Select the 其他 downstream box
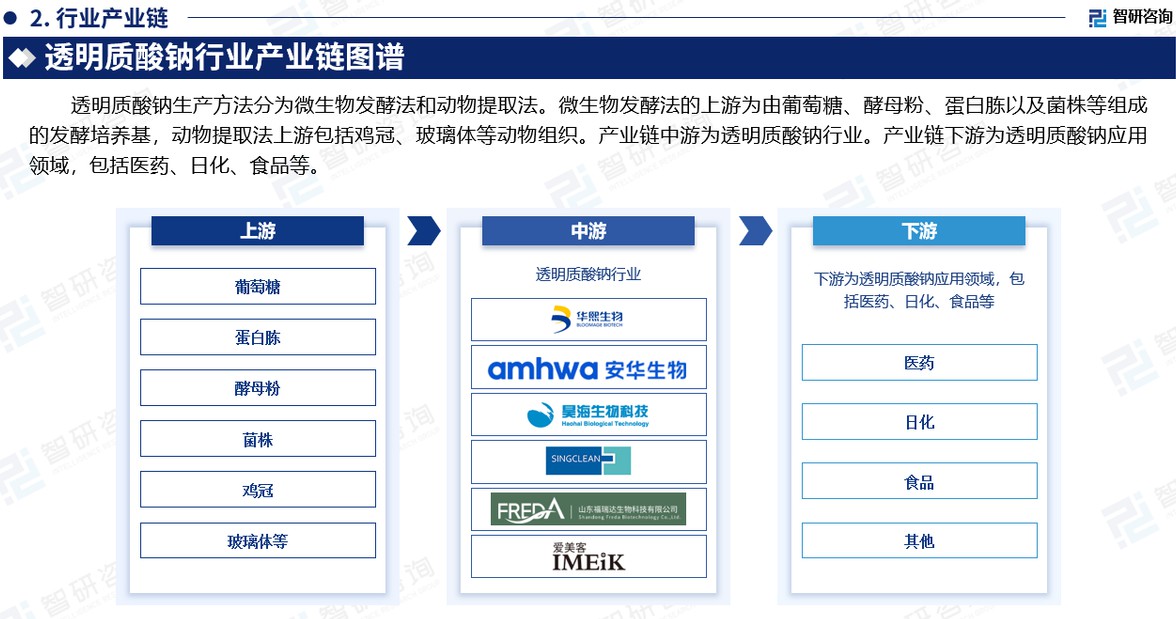The width and height of the screenshot is (1176, 619). tap(920, 540)
